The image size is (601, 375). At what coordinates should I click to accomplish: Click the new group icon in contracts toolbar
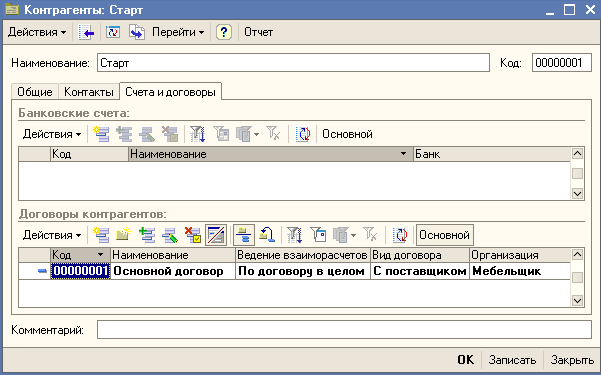[124, 235]
